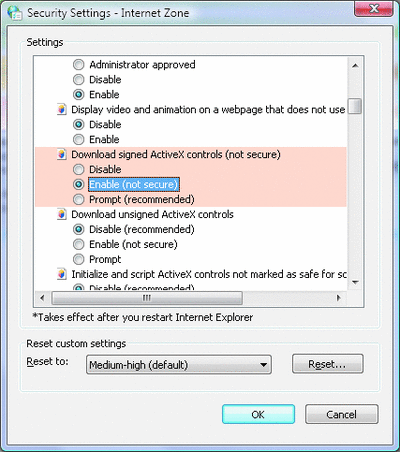Viewport: 400px width, 452px height.
Task: Click icon beside Display video and animation setting
Action: 61,109
